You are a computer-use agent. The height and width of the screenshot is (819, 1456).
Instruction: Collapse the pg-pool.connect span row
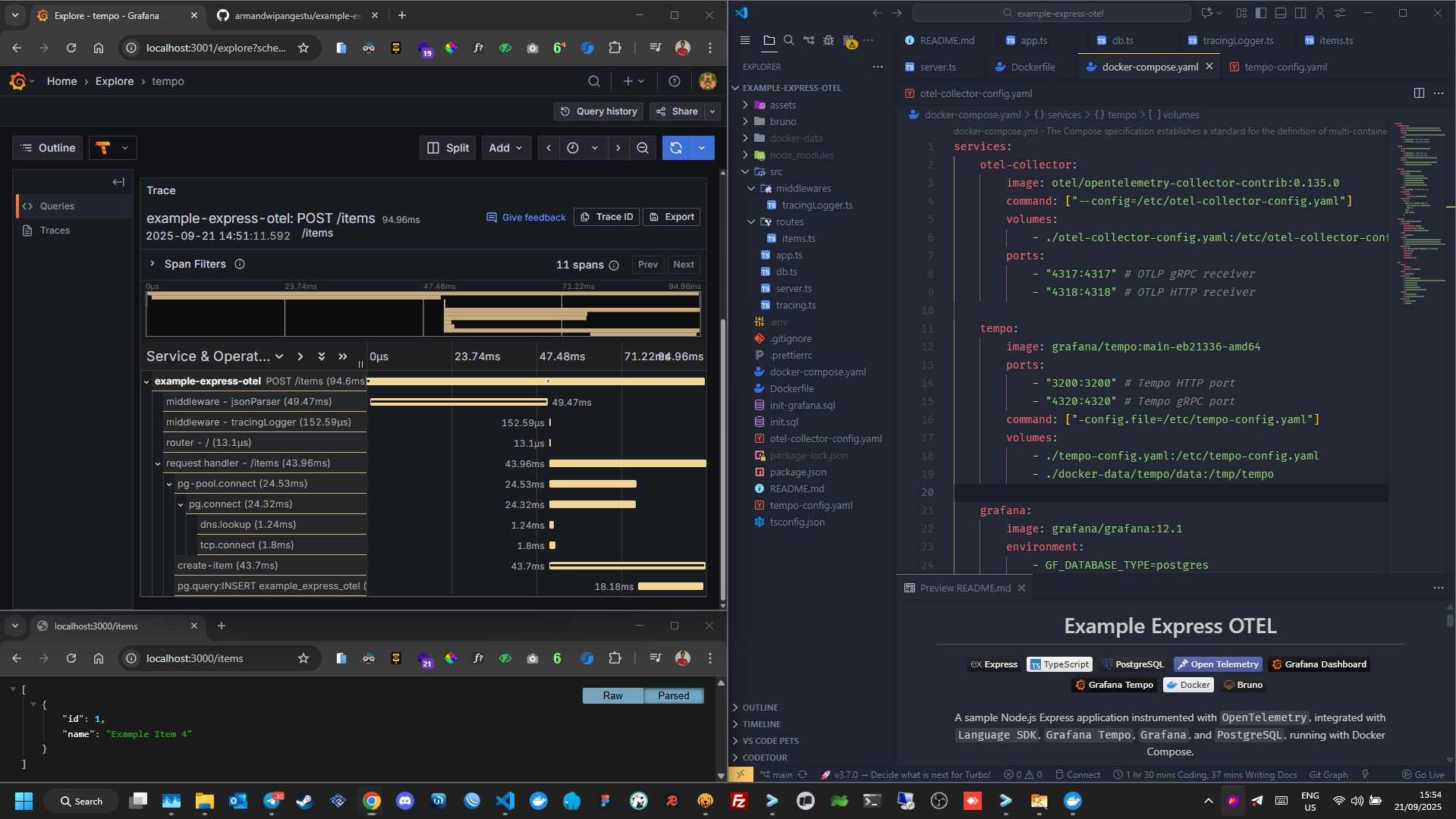(169, 484)
